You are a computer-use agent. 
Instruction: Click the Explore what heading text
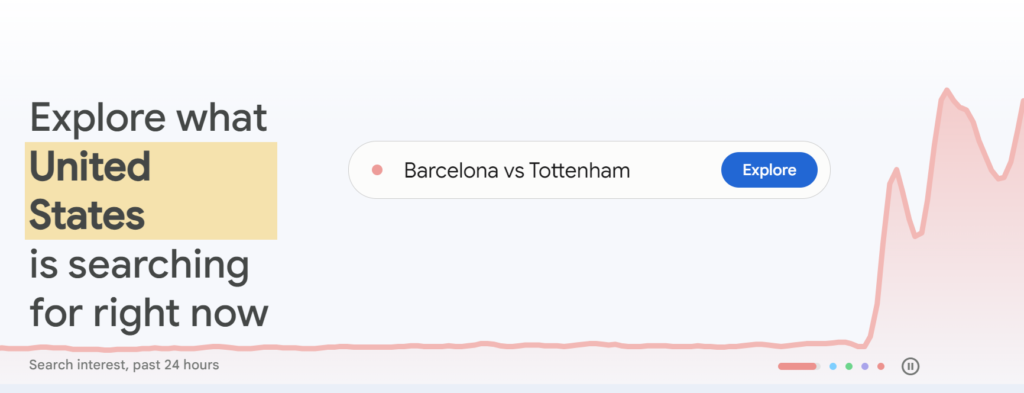click(148, 118)
